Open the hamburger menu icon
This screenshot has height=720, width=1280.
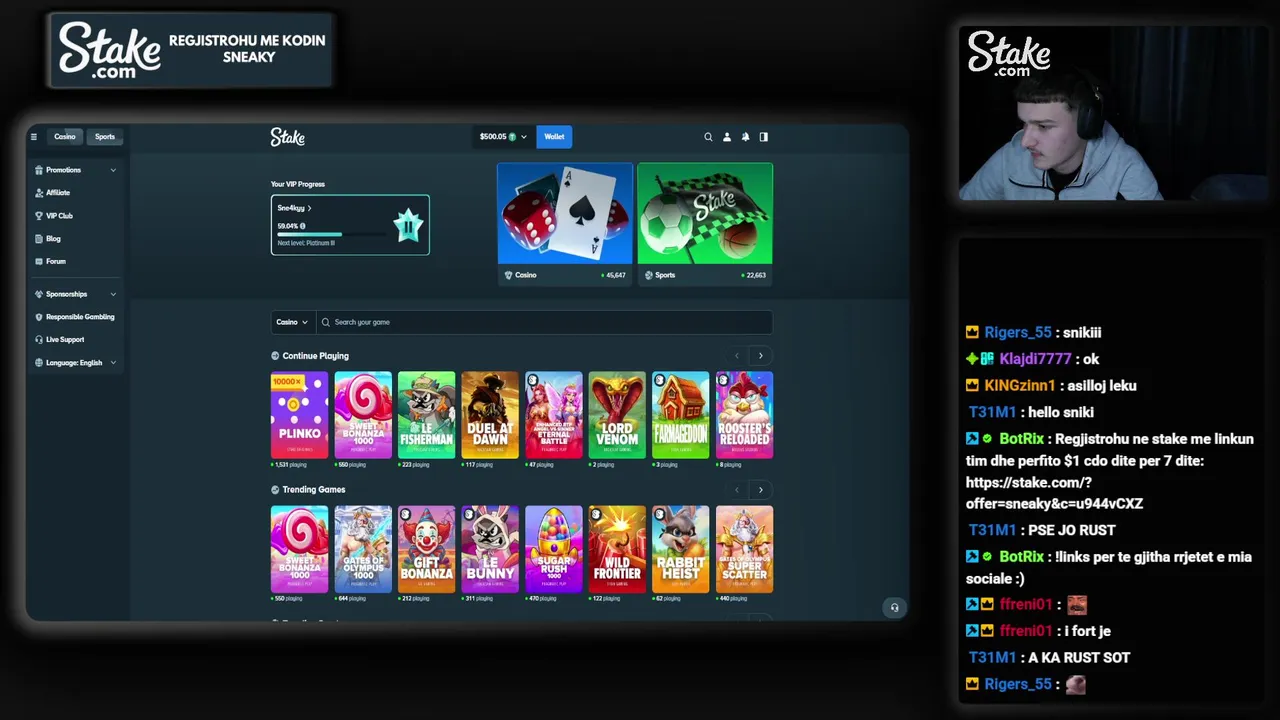(33, 137)
